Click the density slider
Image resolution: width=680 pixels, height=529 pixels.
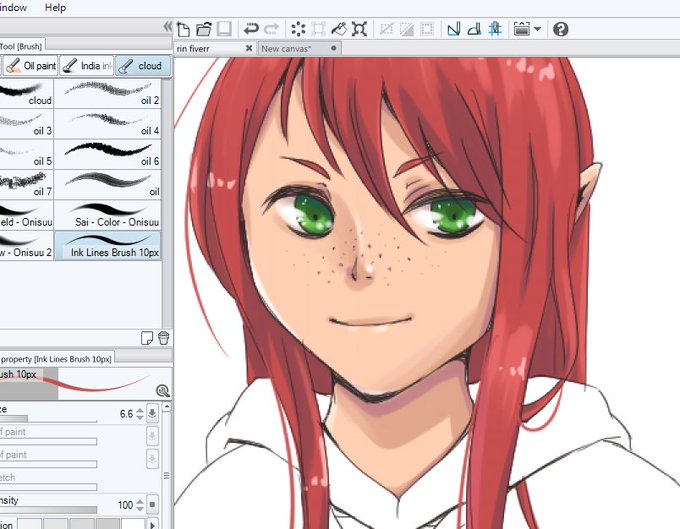pyautogui.click(x=48, y=510)
